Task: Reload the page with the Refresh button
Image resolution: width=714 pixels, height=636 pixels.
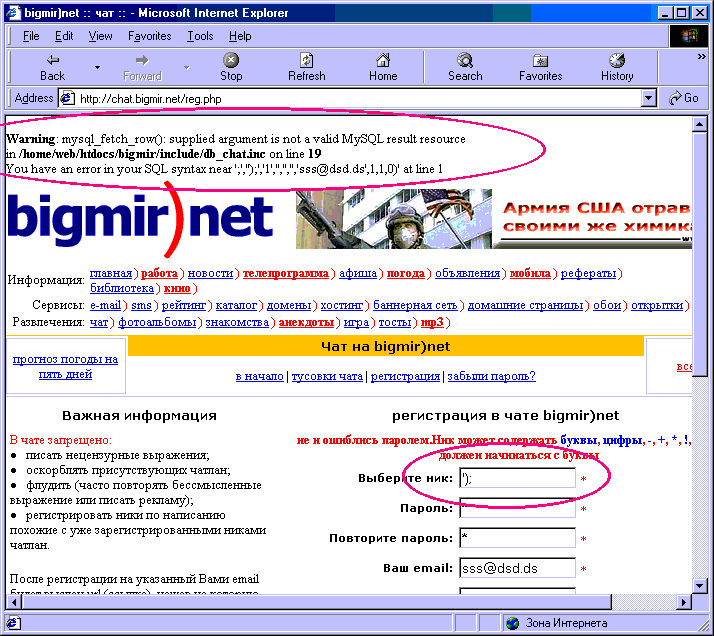Action: [306, 67]
